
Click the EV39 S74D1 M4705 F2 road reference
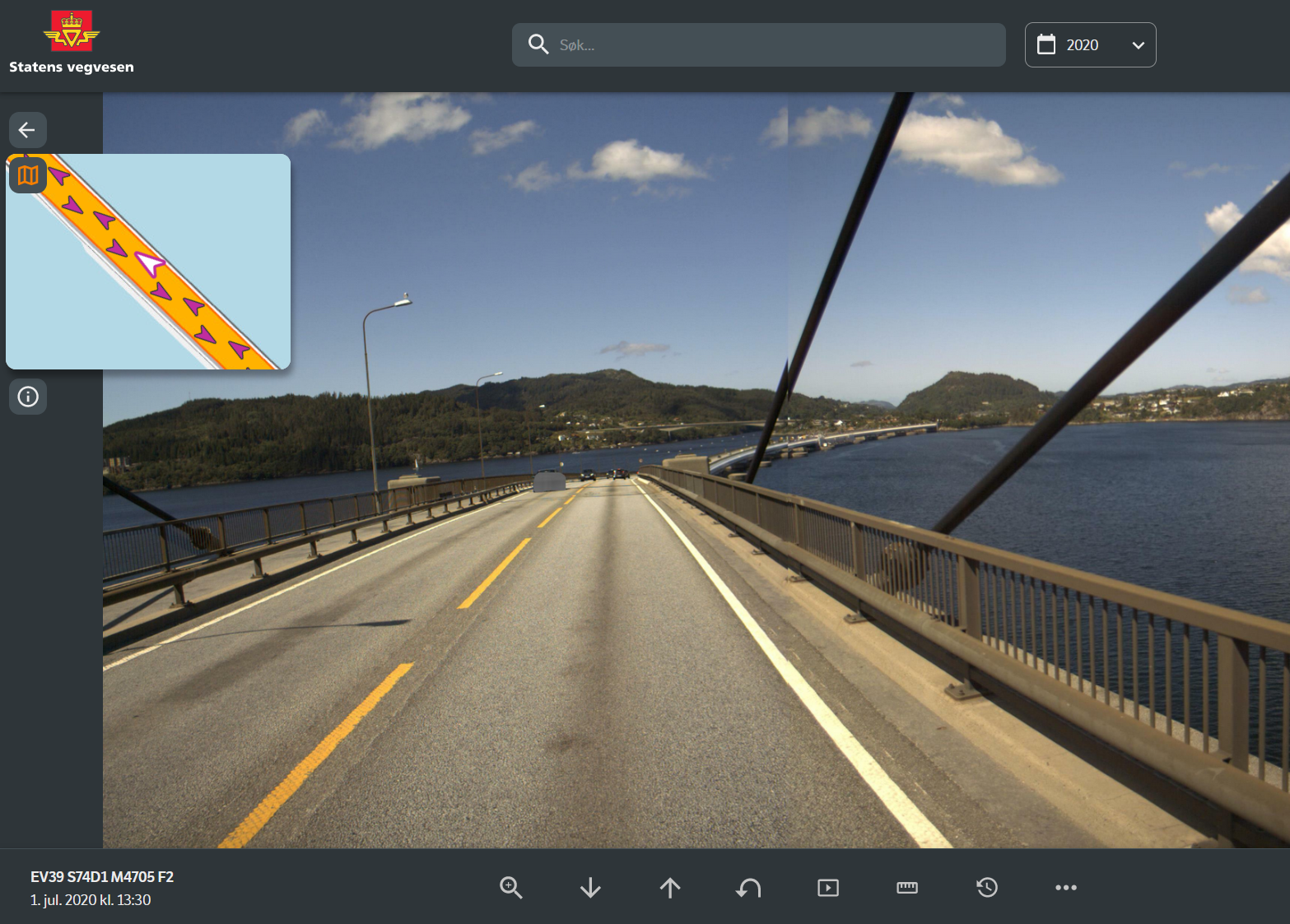point(102,876)
